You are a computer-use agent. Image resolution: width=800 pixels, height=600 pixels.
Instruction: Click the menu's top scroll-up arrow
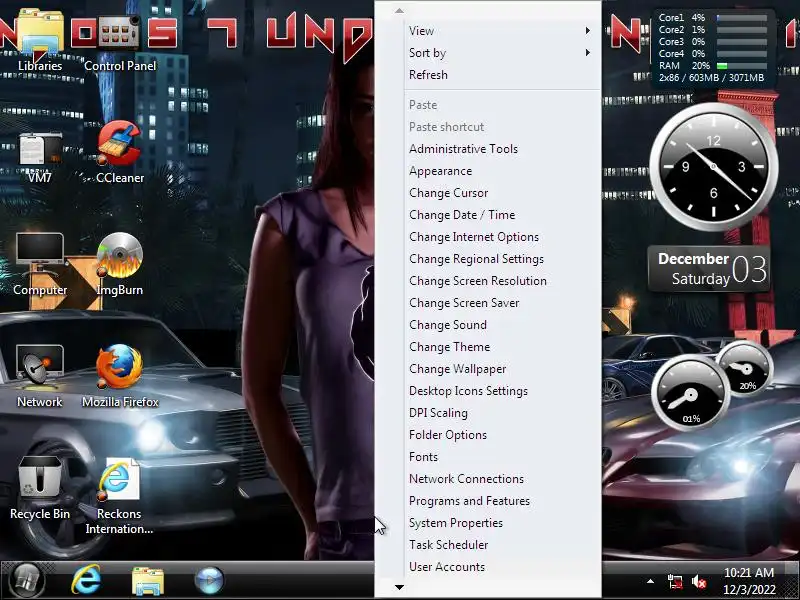tap(399, 11)
